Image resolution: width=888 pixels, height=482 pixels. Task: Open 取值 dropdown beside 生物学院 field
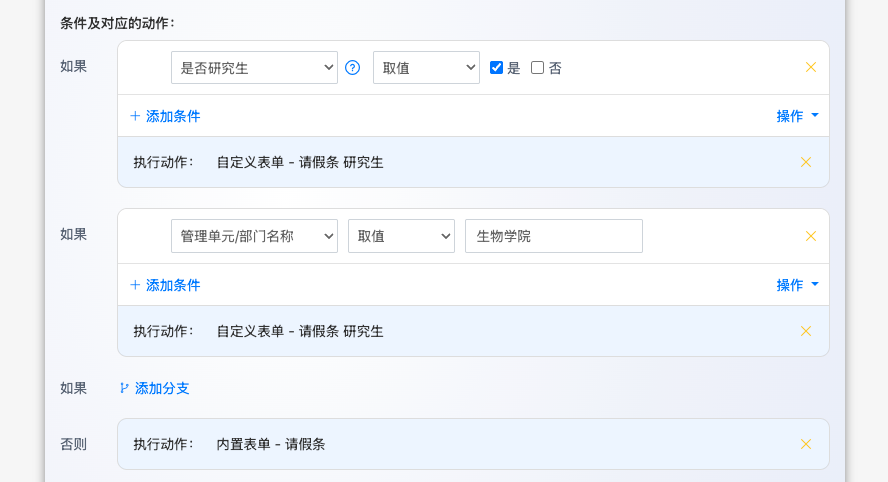click(401, 236)
